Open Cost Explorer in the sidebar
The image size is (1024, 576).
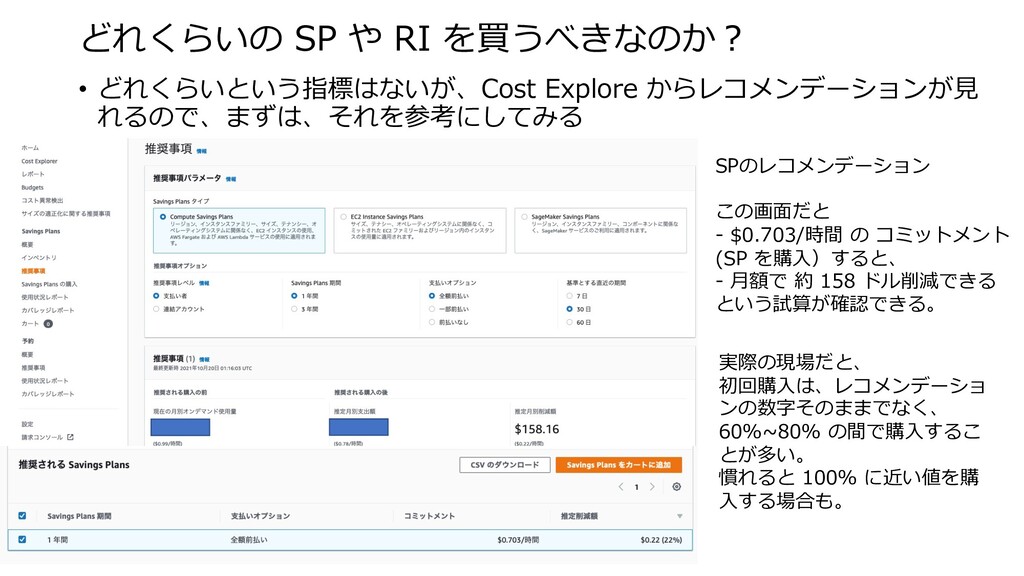click(x=39, y=161)
